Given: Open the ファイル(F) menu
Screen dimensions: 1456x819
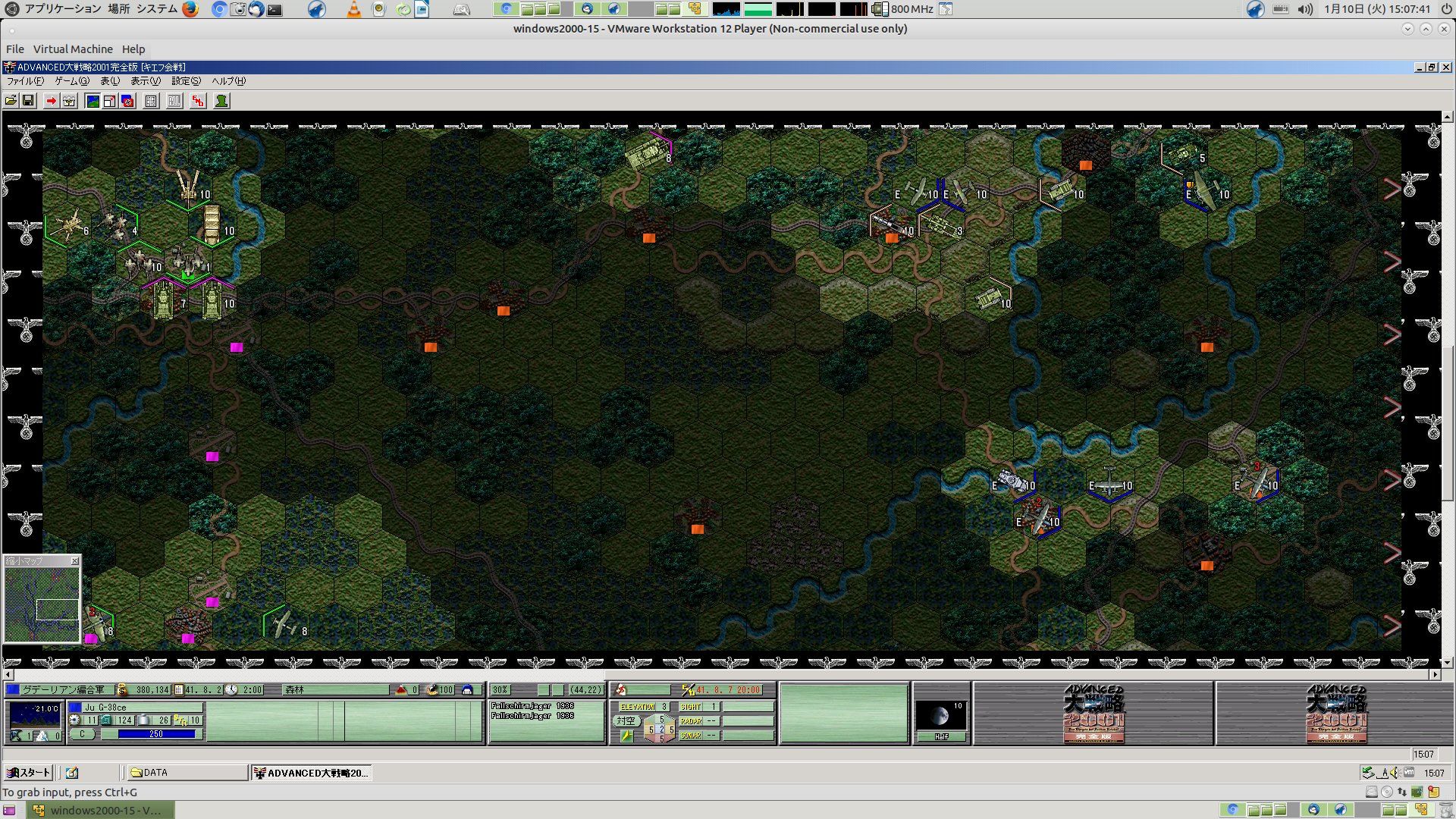Looking at the screenshot, I should click(x=25, y=81).
